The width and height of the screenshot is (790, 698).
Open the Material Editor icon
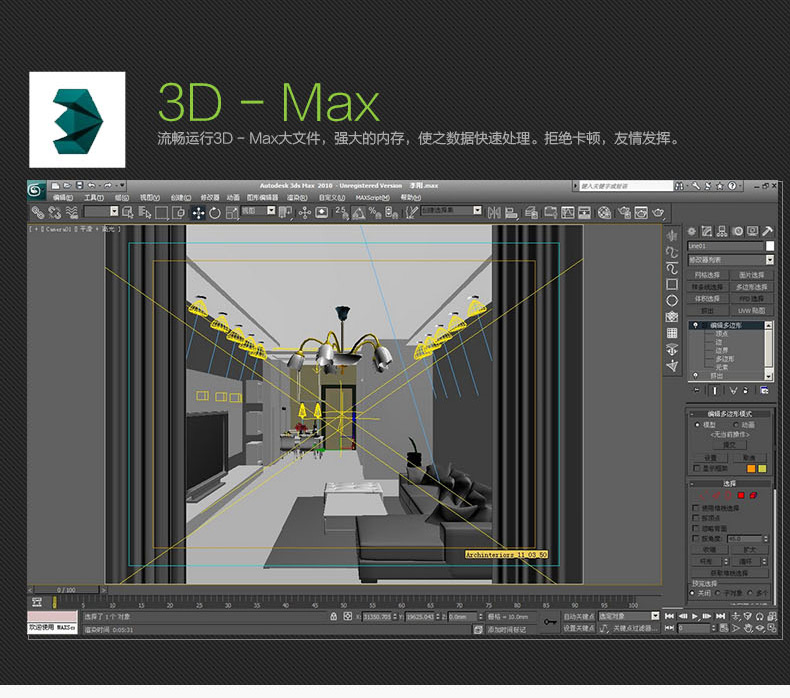(x=605, y=213)
